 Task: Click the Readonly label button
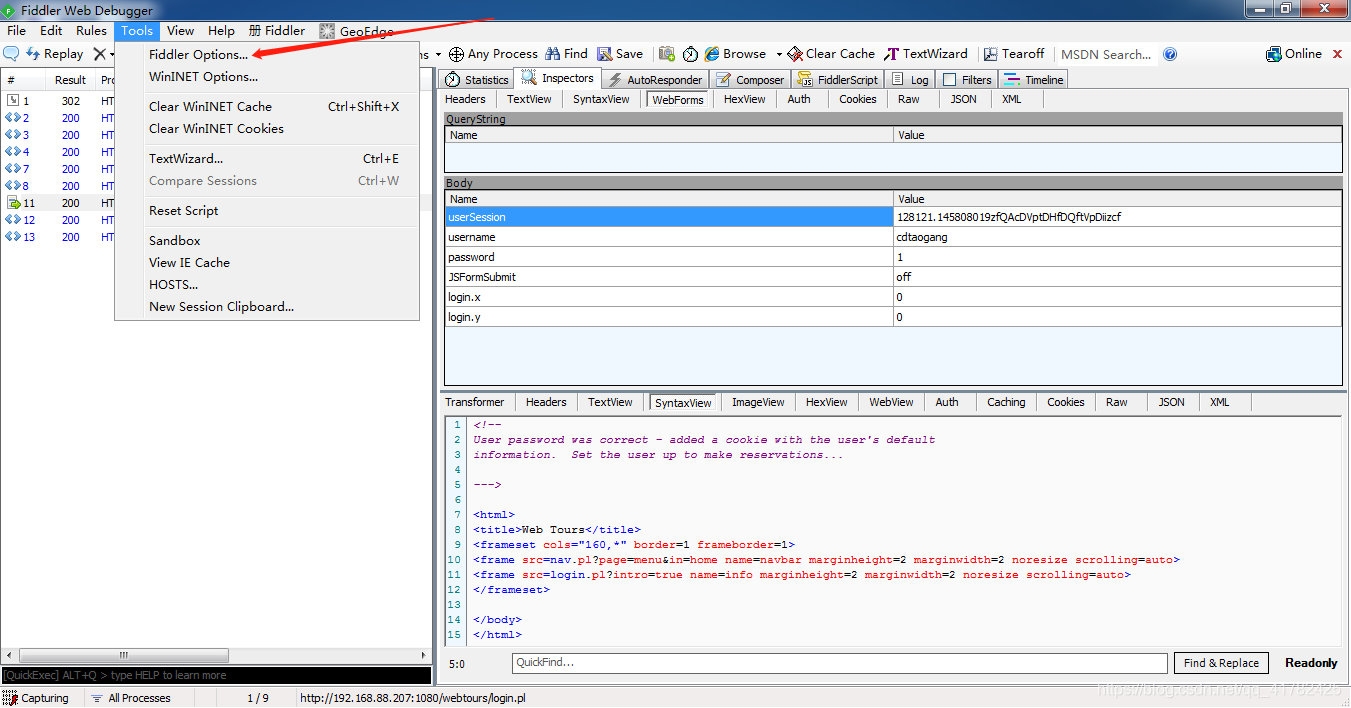1311,663
